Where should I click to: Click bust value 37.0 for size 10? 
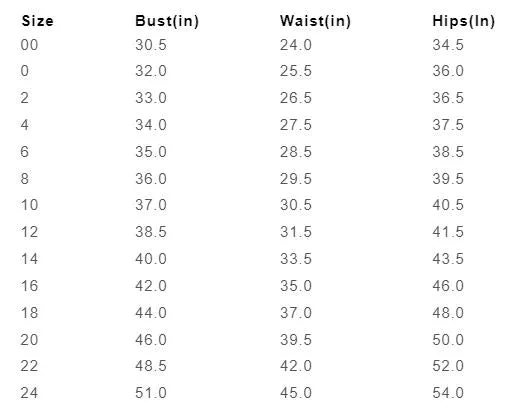click(x=151, y=205)
